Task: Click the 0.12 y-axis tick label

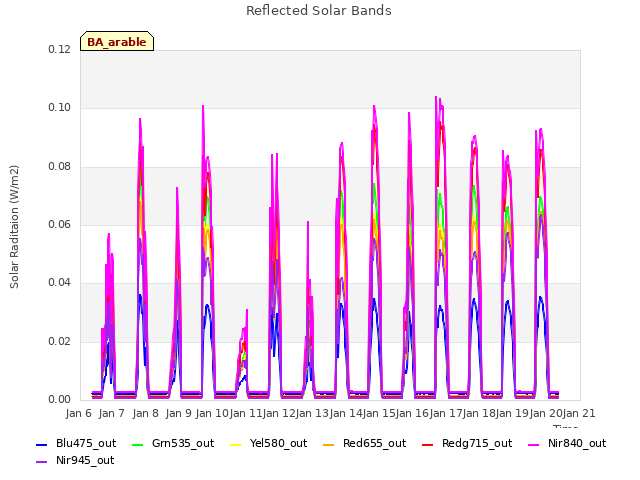Action: 60,49
